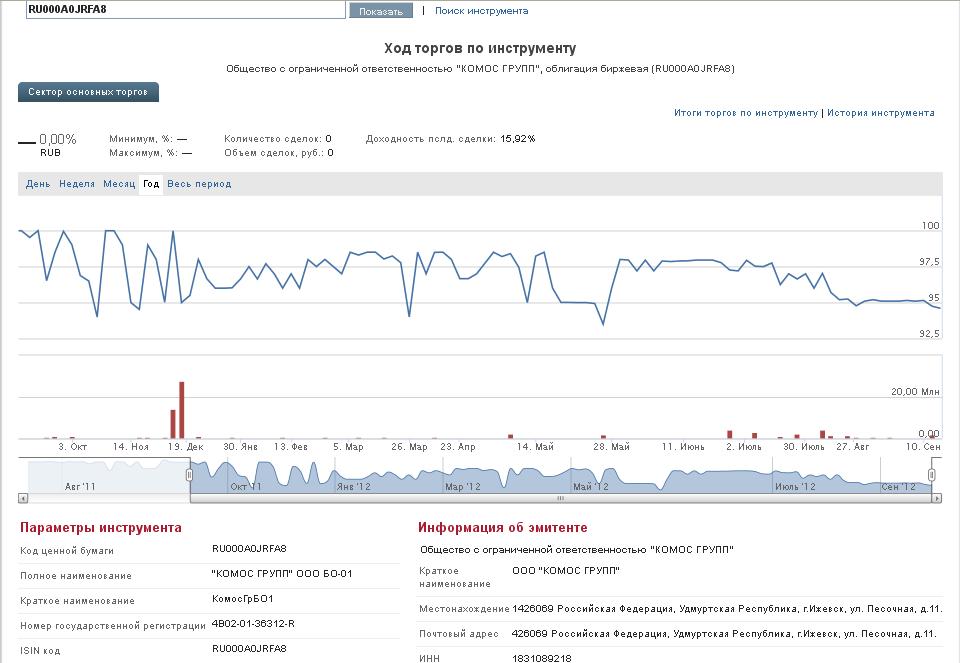Click the Май '12 navigator label
Screen dimensions: 960x663
pos(591,487)
